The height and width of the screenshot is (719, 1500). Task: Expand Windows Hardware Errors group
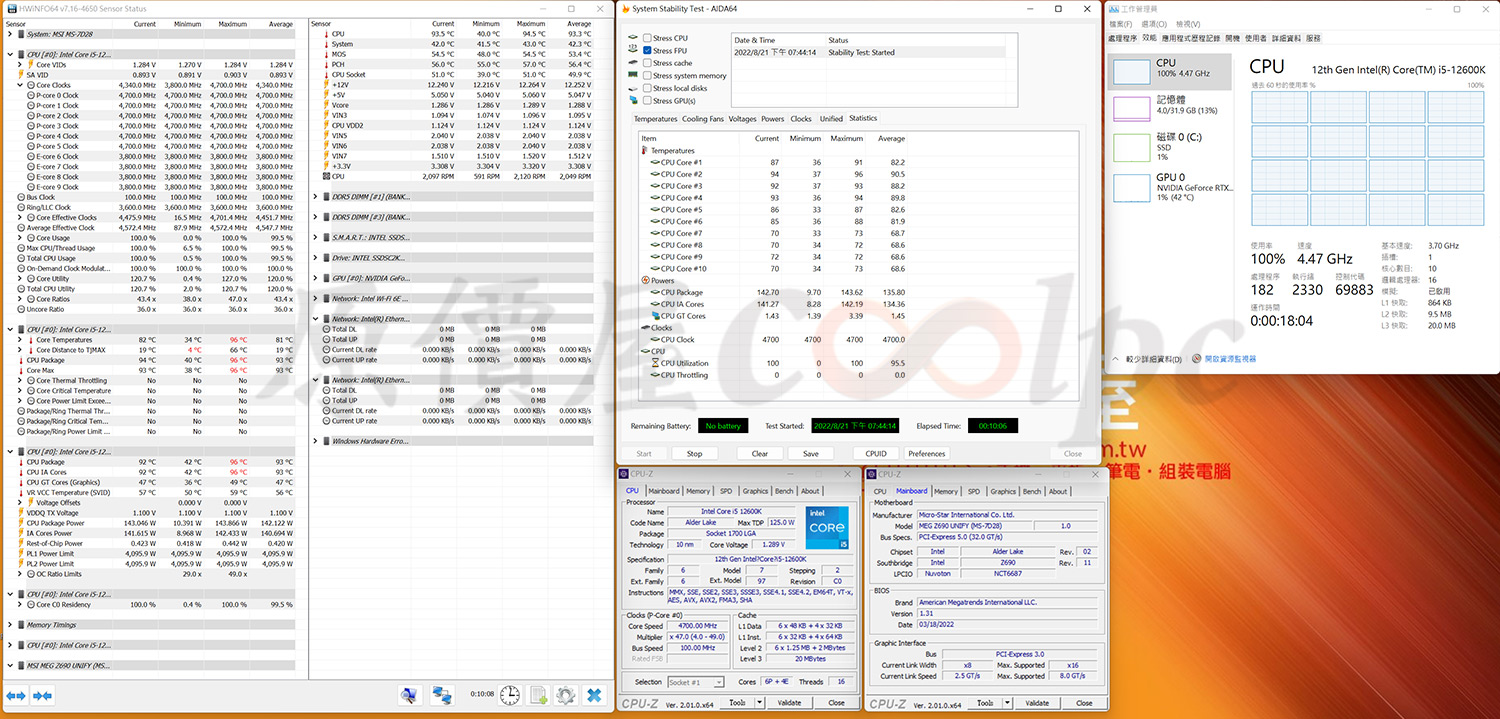point(316,441)
